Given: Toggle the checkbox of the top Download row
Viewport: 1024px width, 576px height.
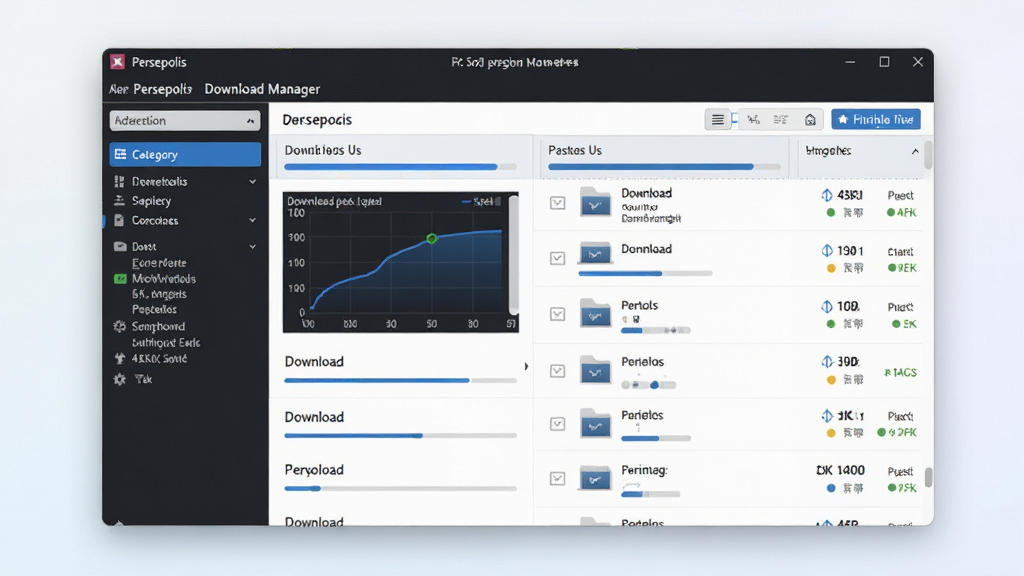Looking at the screenshot, I should coord(557,203).
